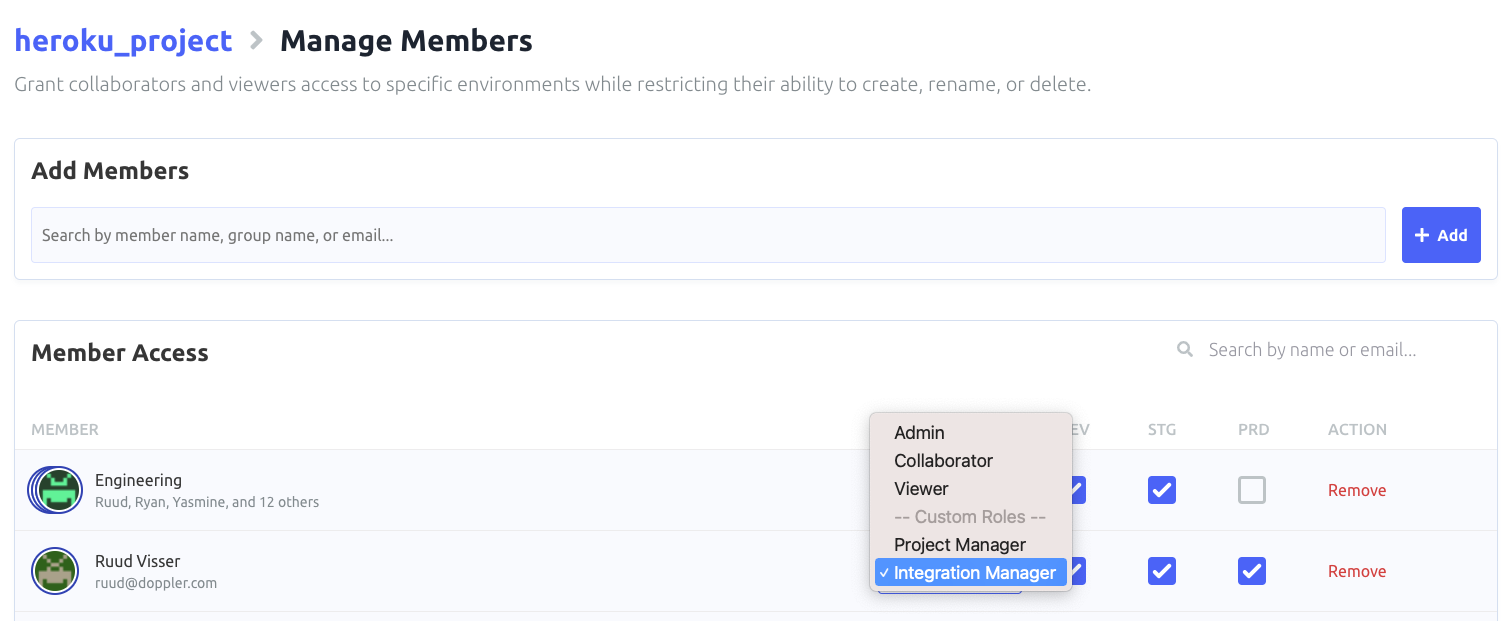Click the Engineering group name
1511x621 pixels.
click(x=138, y=480)
